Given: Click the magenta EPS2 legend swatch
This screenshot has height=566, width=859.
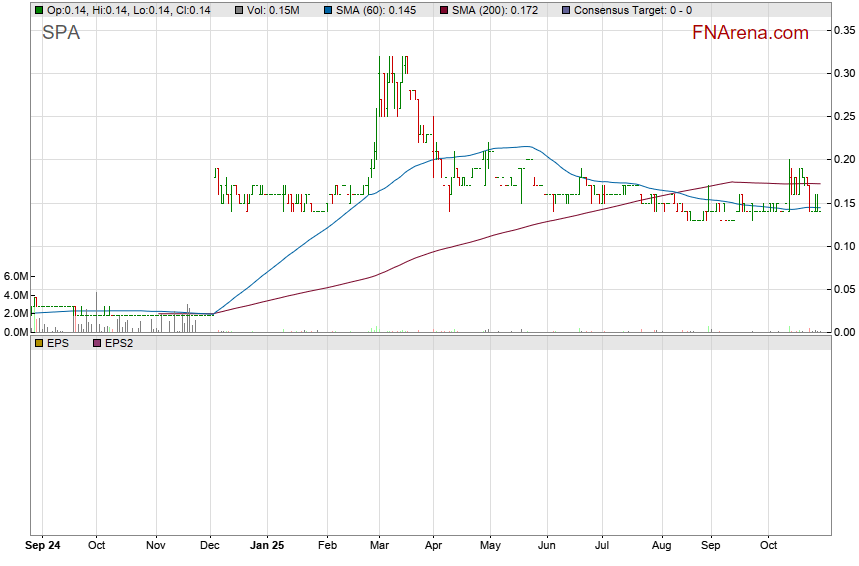Looking at the screenshot, I should click(x=97, y=343).
